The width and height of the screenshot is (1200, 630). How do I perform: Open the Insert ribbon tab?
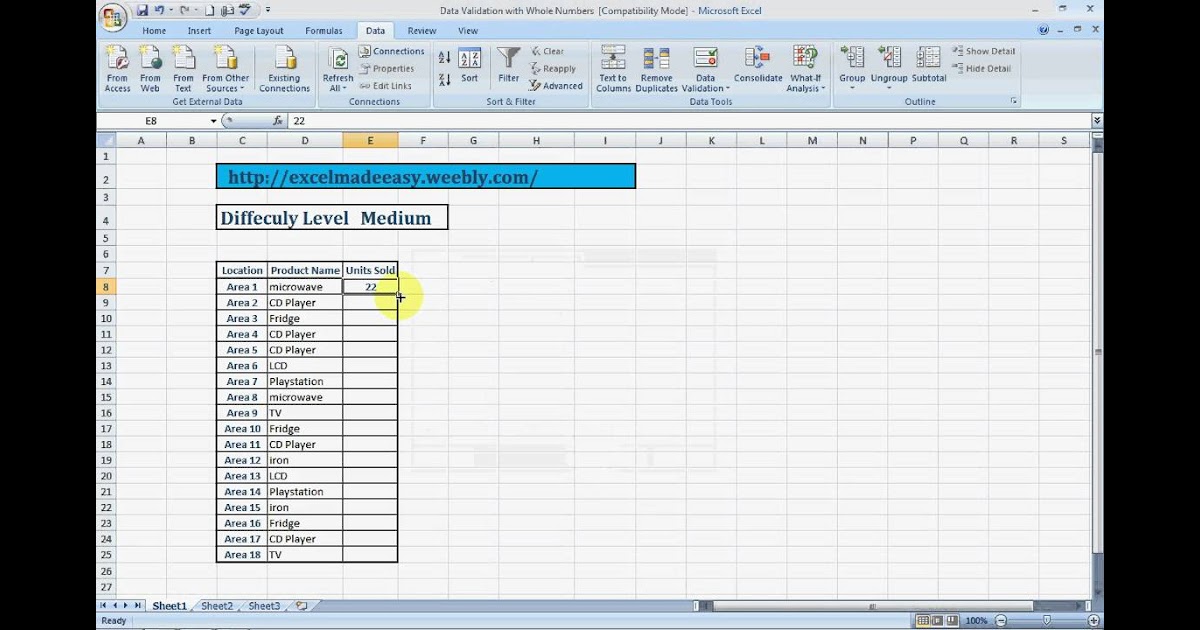coord(199,31)
